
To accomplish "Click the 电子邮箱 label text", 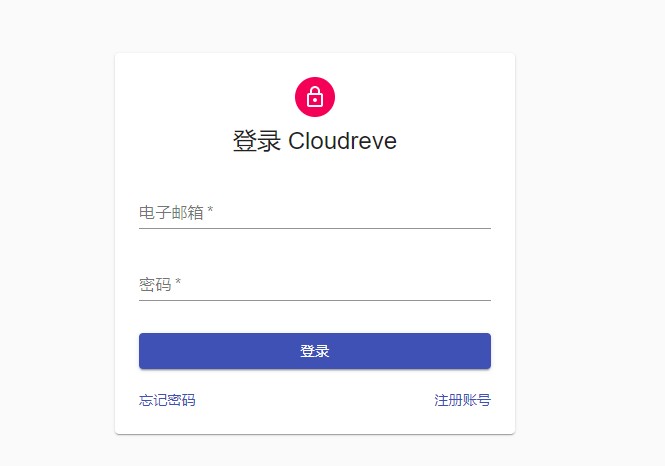I will (171, 213).
